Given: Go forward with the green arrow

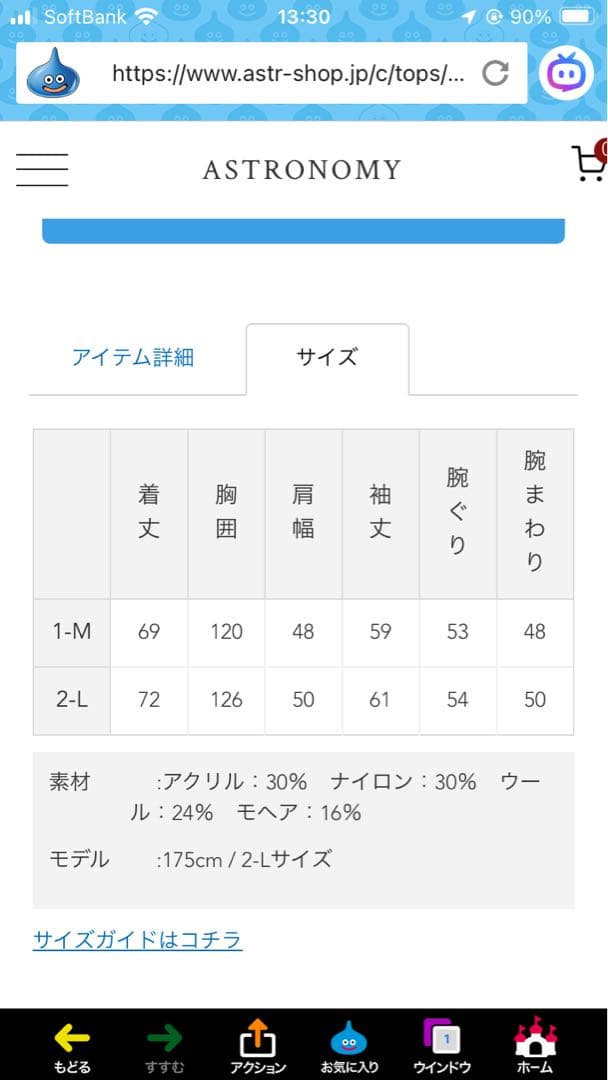Looking at the screenshot, I should pyautogui.click(x=163, y=1046).
